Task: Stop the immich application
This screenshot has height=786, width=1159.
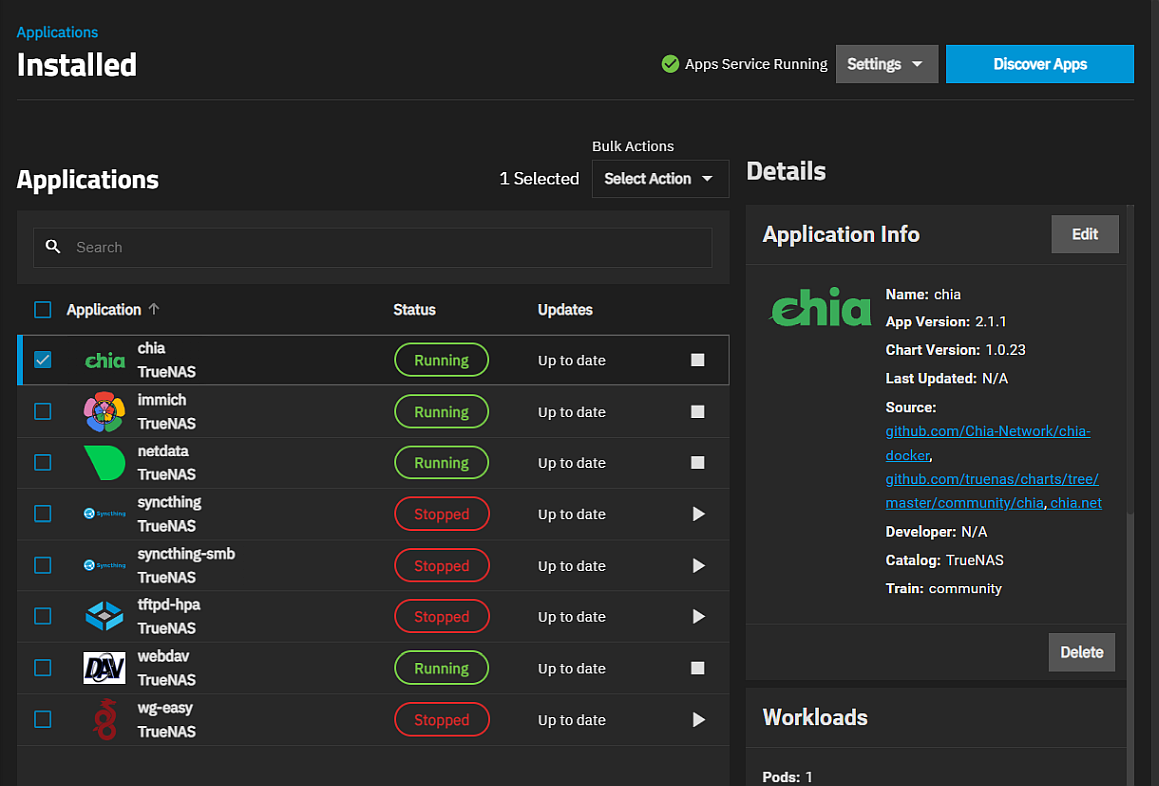Action: (697, 412)
